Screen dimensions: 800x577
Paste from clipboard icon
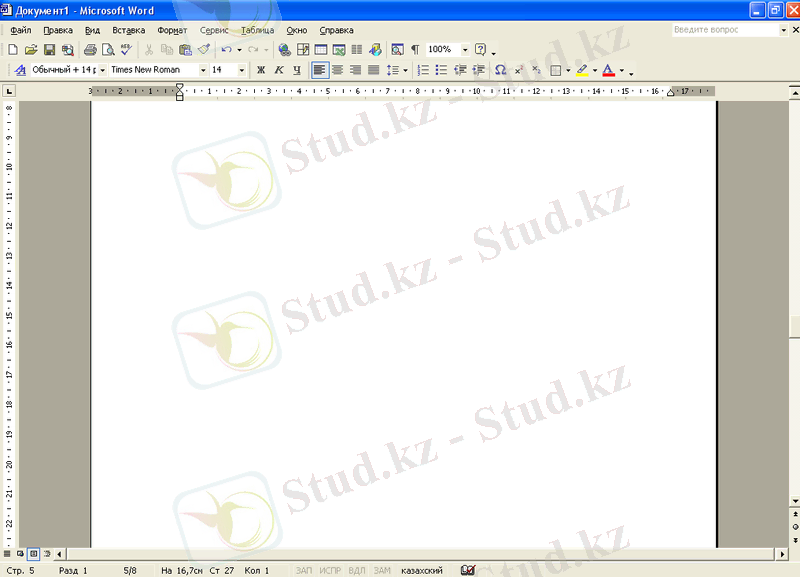185,49
